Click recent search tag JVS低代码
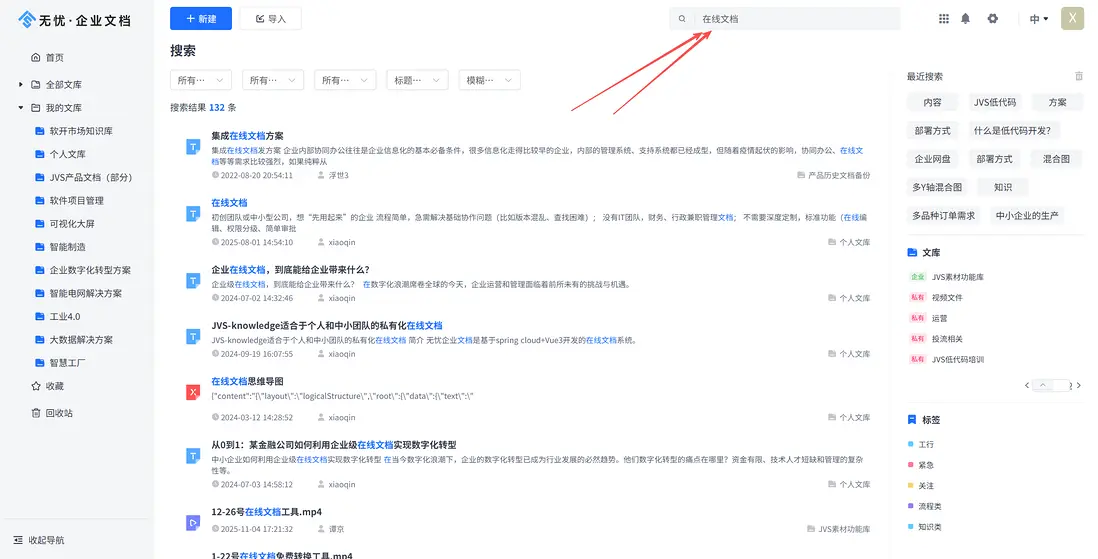This screenshot has height=559, width=1098. [994, 102]
